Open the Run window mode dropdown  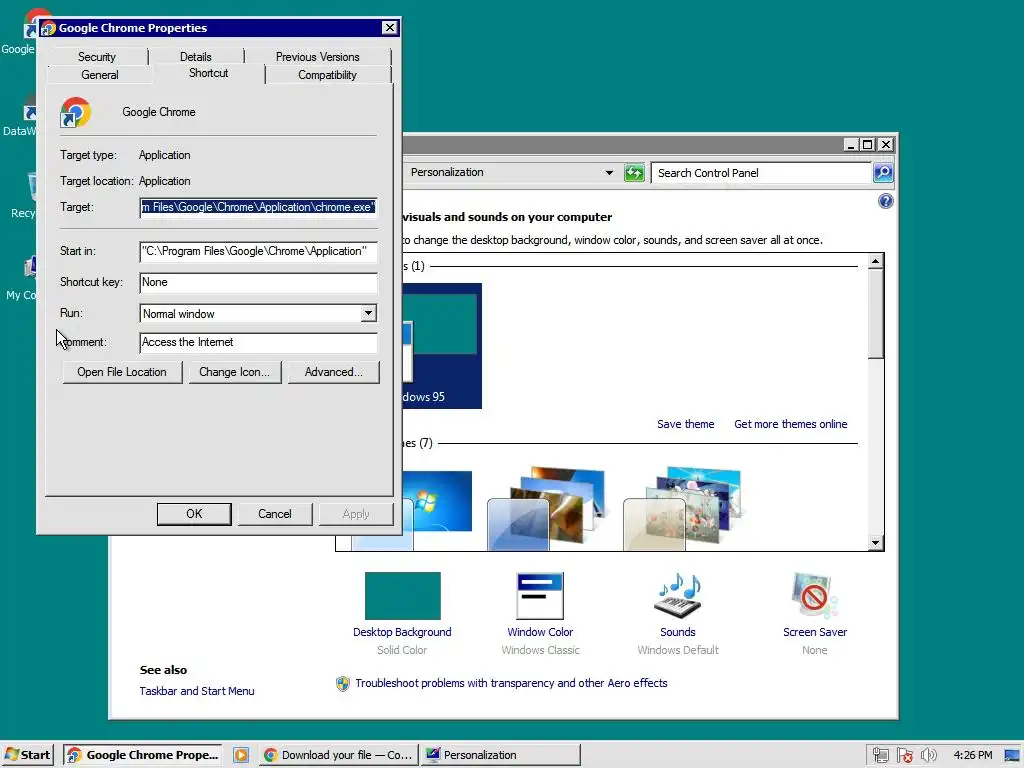click(x=368, y=313)
